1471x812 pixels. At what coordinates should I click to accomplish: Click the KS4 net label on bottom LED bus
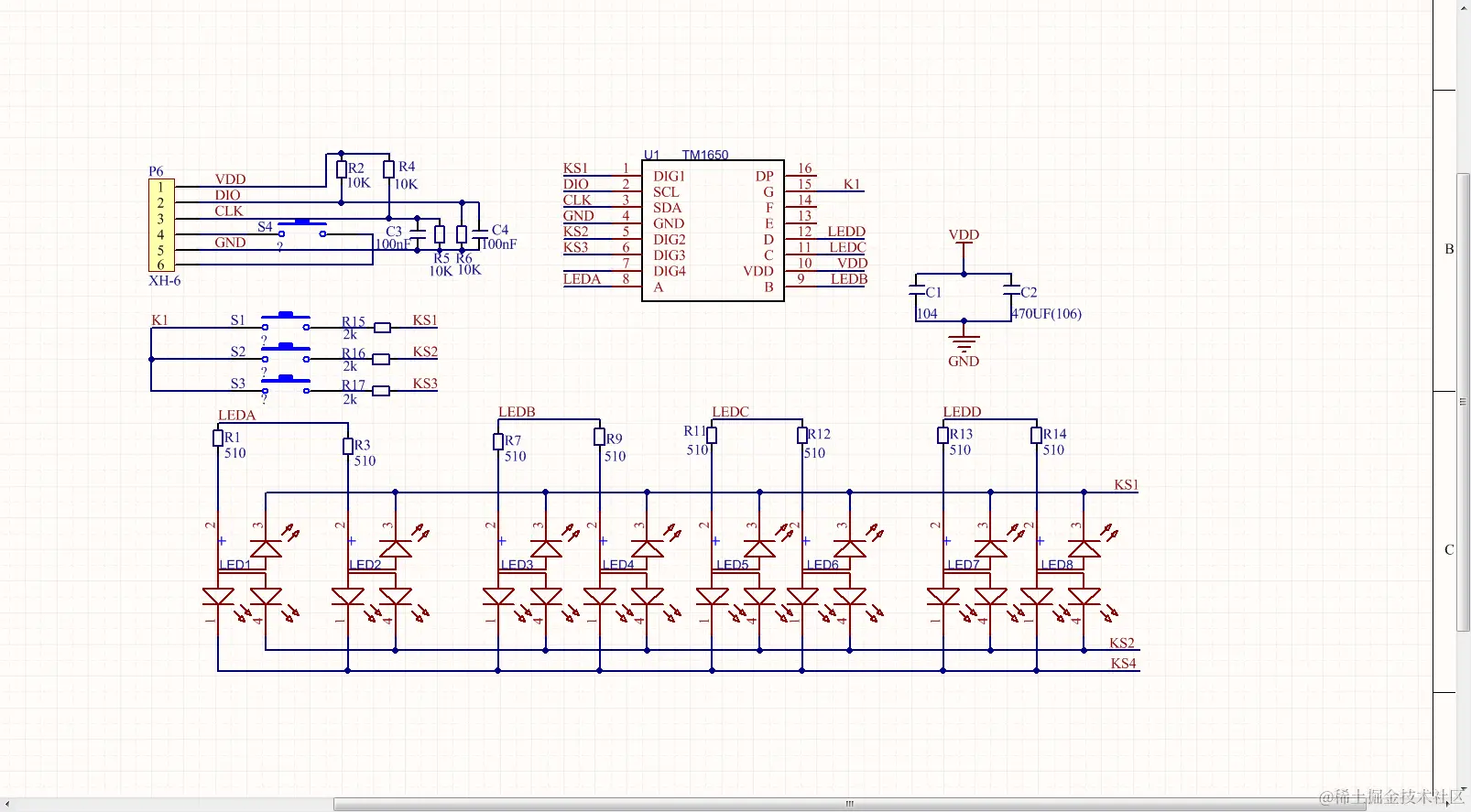1123,664
